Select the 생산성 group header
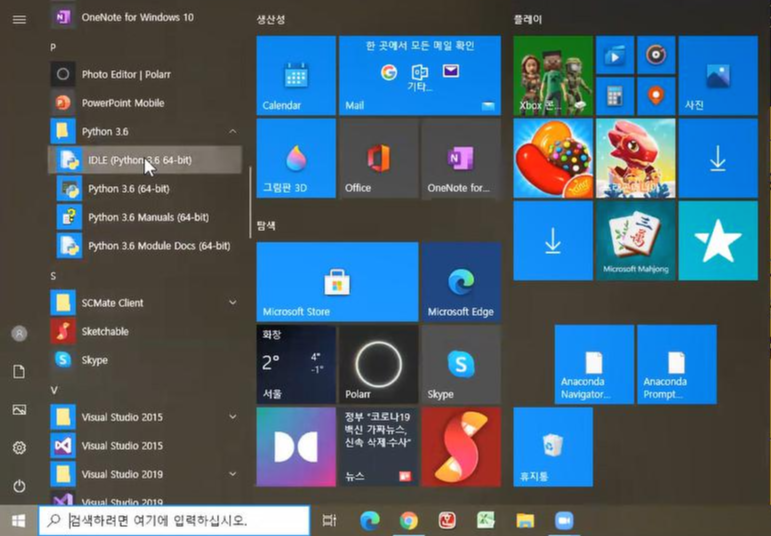Image resolution: width=771 pixels, height=536 pixels. [270, 19]
